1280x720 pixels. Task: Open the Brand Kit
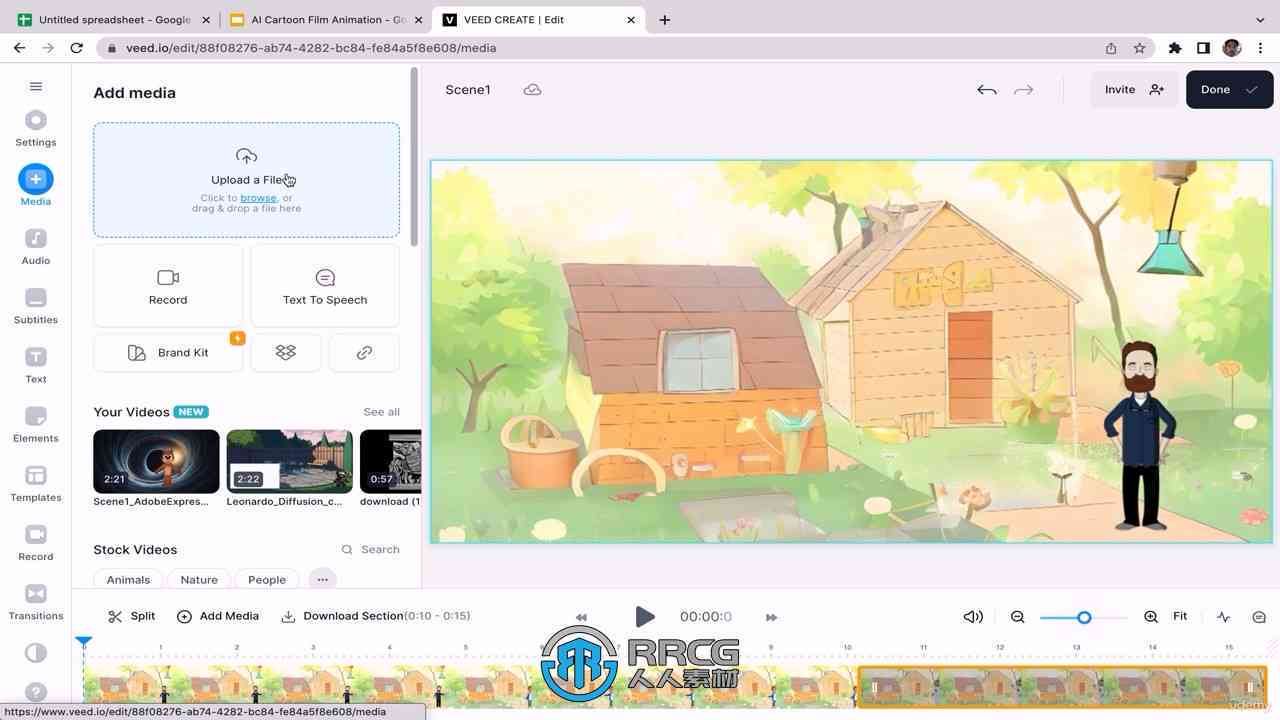click(x=168, y=352)
